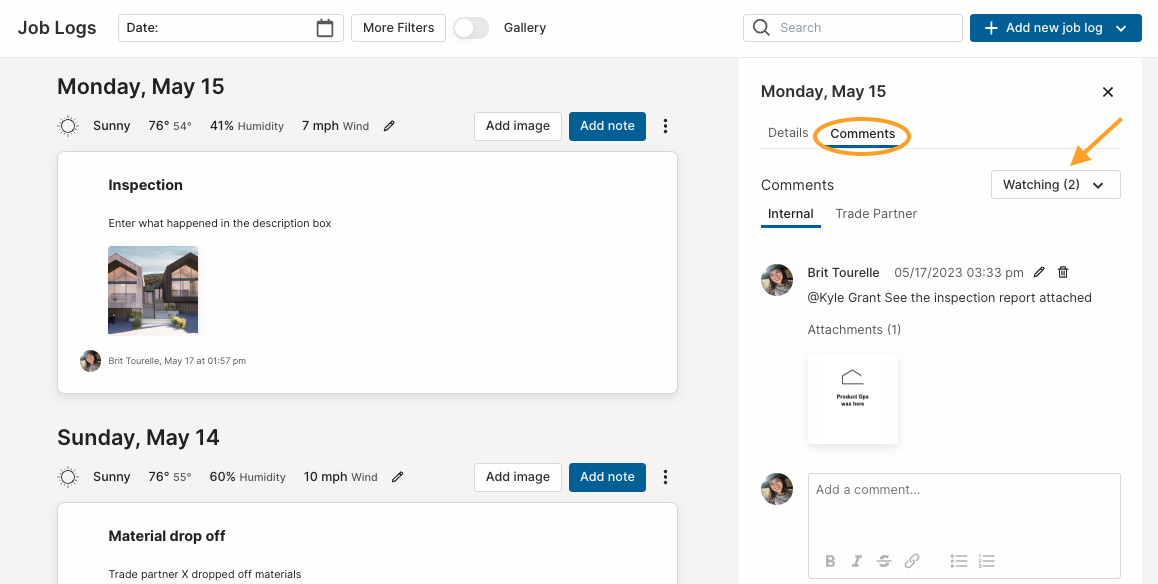Open the Add new job log dropdown arrow

[x=1121, y=28]
